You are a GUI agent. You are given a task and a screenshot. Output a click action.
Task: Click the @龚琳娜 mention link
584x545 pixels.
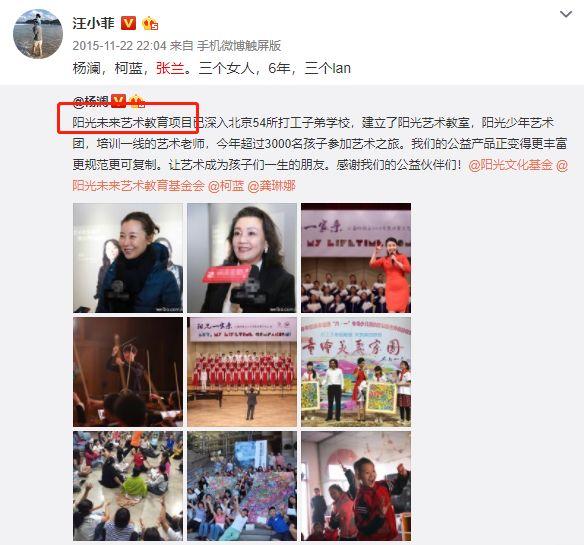tap(272, 186)
